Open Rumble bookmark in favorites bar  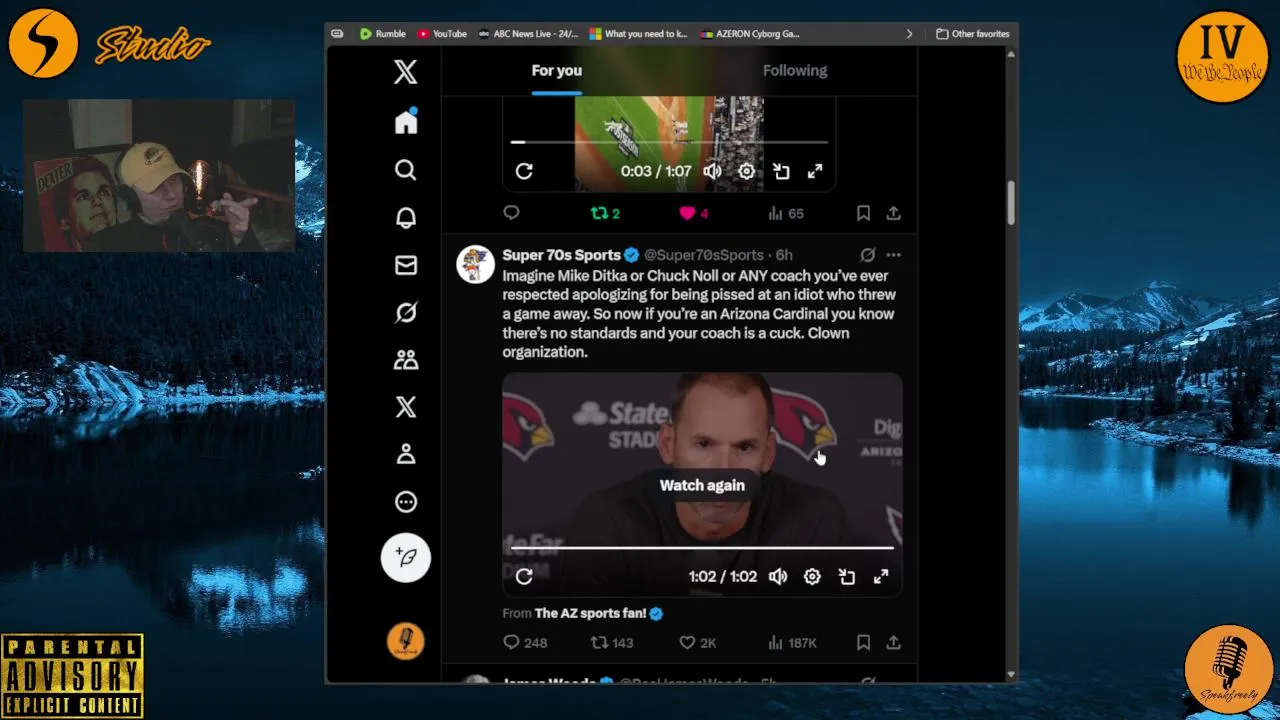[382, 34]
